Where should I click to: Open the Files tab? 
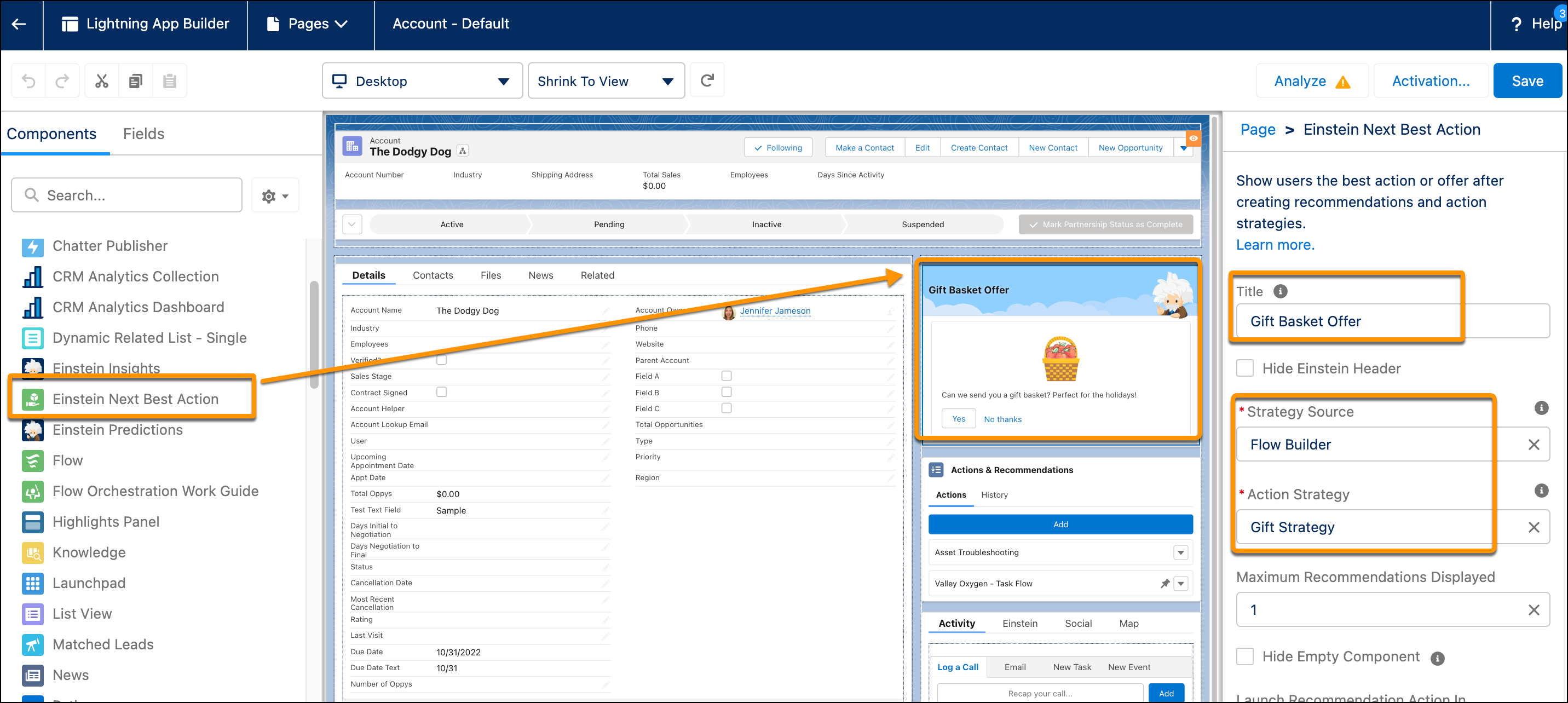click(x=491, y=276)
